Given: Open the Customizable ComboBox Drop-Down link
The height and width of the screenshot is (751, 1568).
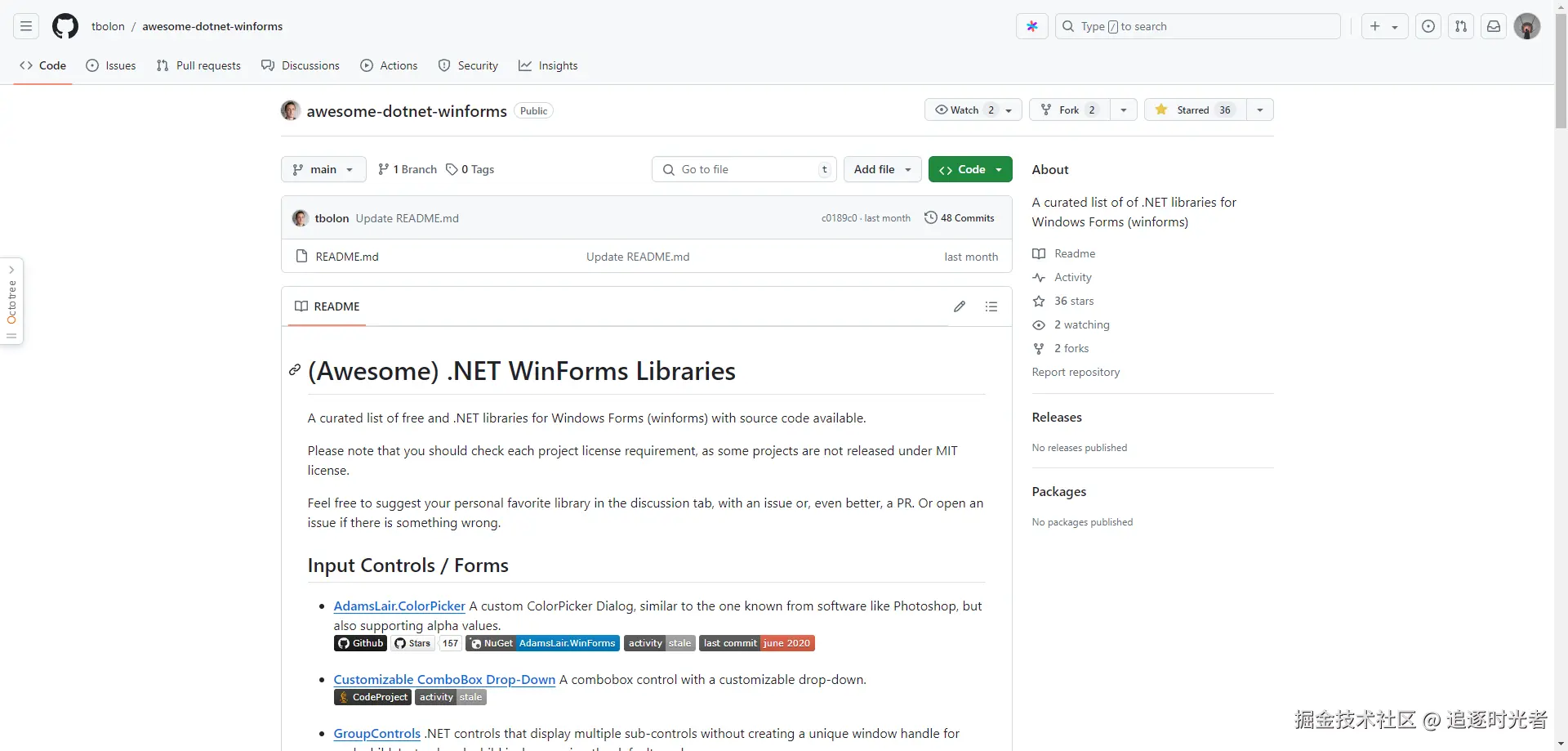Looking at the screenshot, I should (444, 679).
